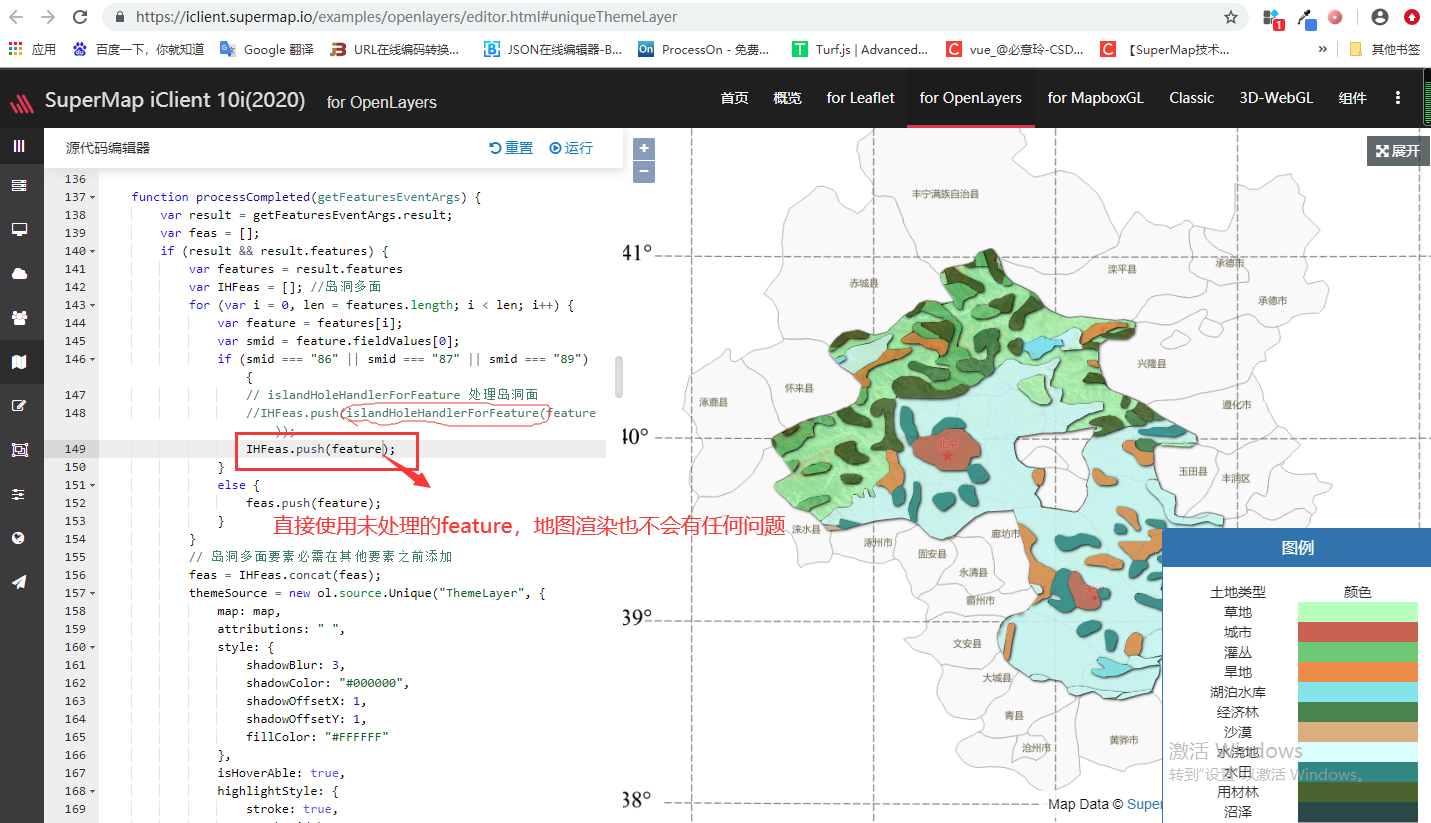Go to the 首页 home tab
Viewport: 1431px width, 823px height.
pos(734,98)
